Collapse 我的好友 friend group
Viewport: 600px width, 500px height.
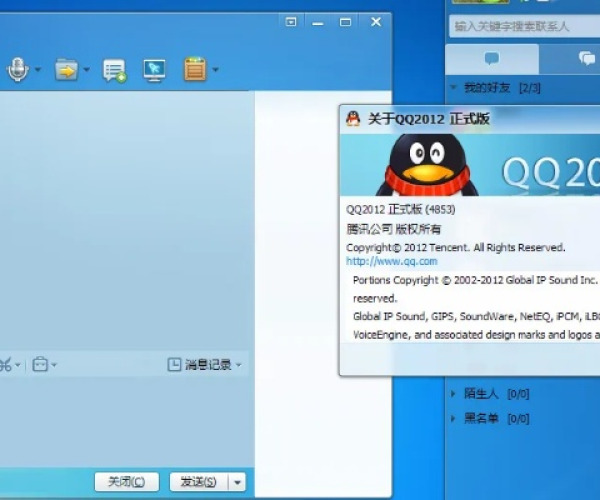click(x=453, y=87)
